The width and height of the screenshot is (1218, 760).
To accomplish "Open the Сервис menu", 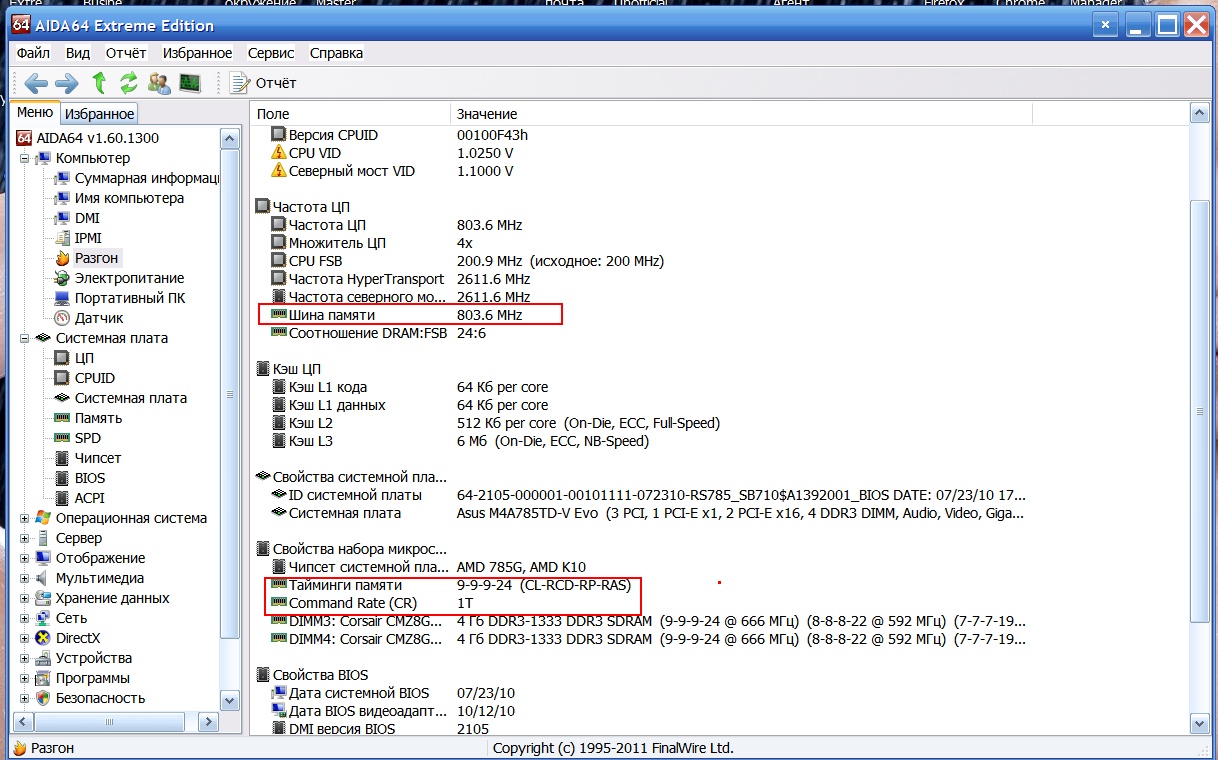I will [271, 53].
